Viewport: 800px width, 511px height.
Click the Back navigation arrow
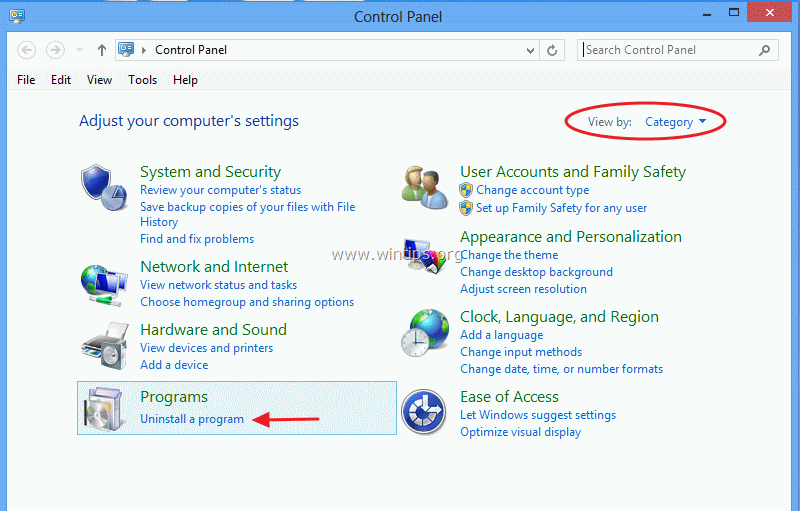pos(27,50)
